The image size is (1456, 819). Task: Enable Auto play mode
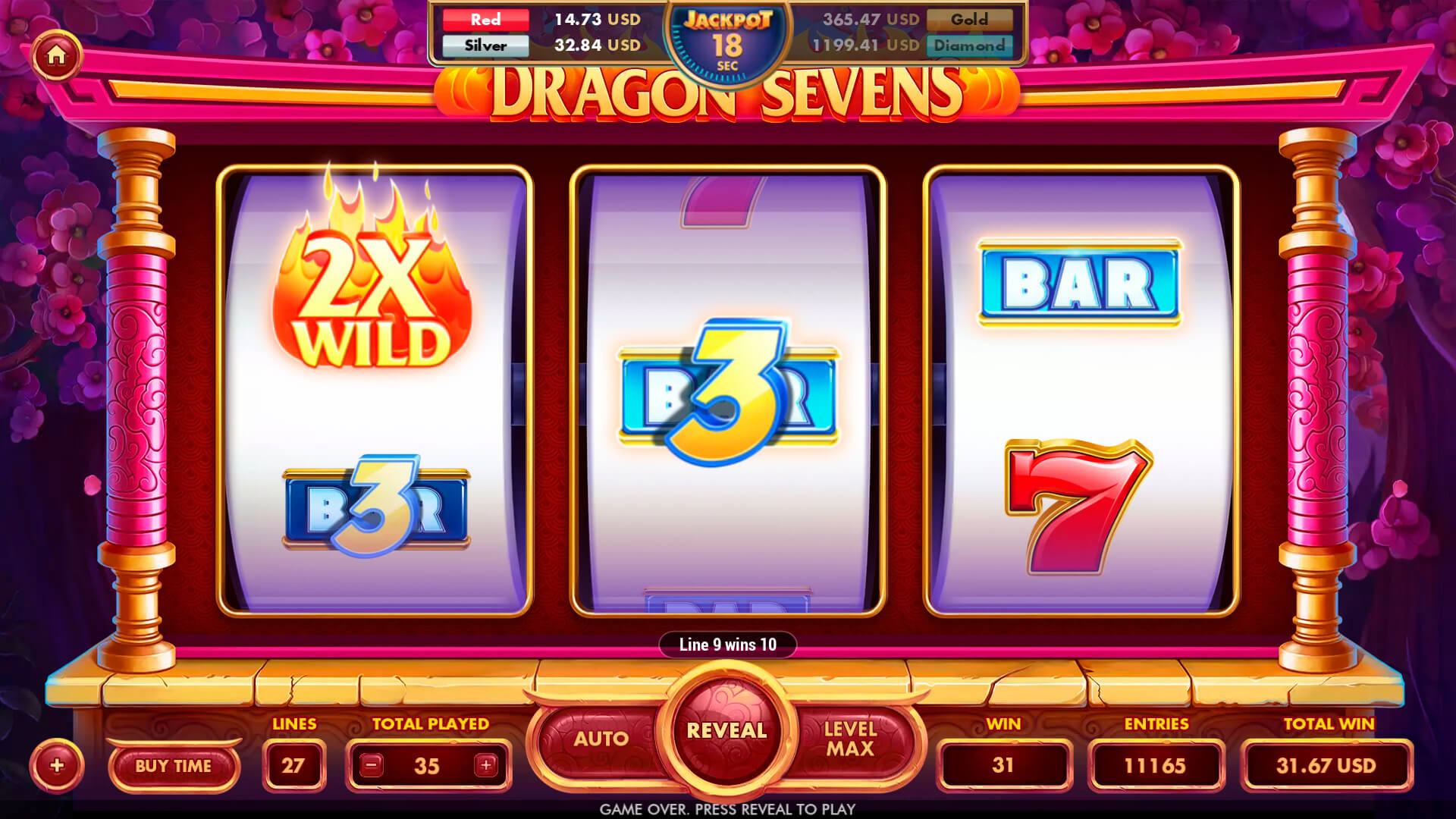pyautogui.click(x=601, y=739)
